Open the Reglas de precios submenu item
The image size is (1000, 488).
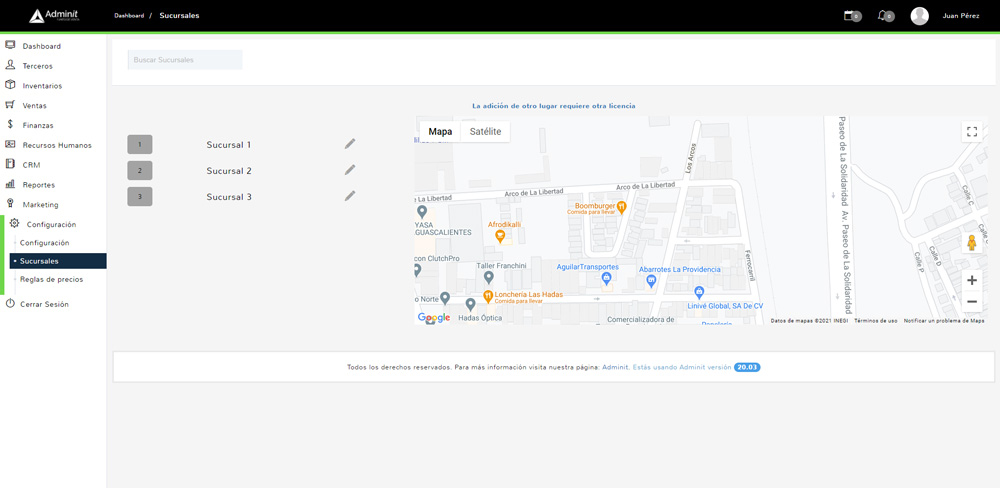pyautogui.click(x=51, y=280)
